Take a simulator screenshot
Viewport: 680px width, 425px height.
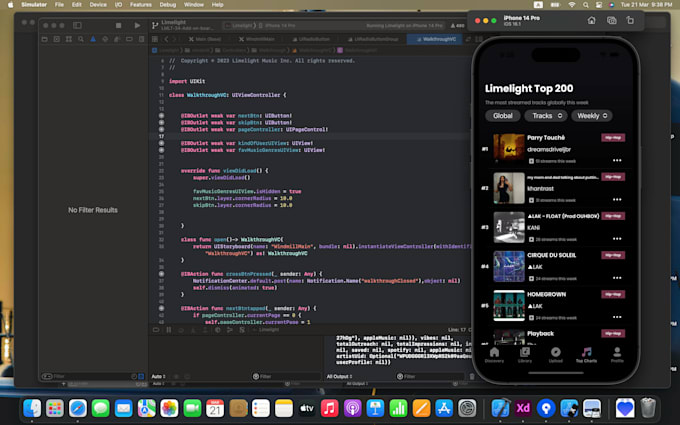click(611, 20)
